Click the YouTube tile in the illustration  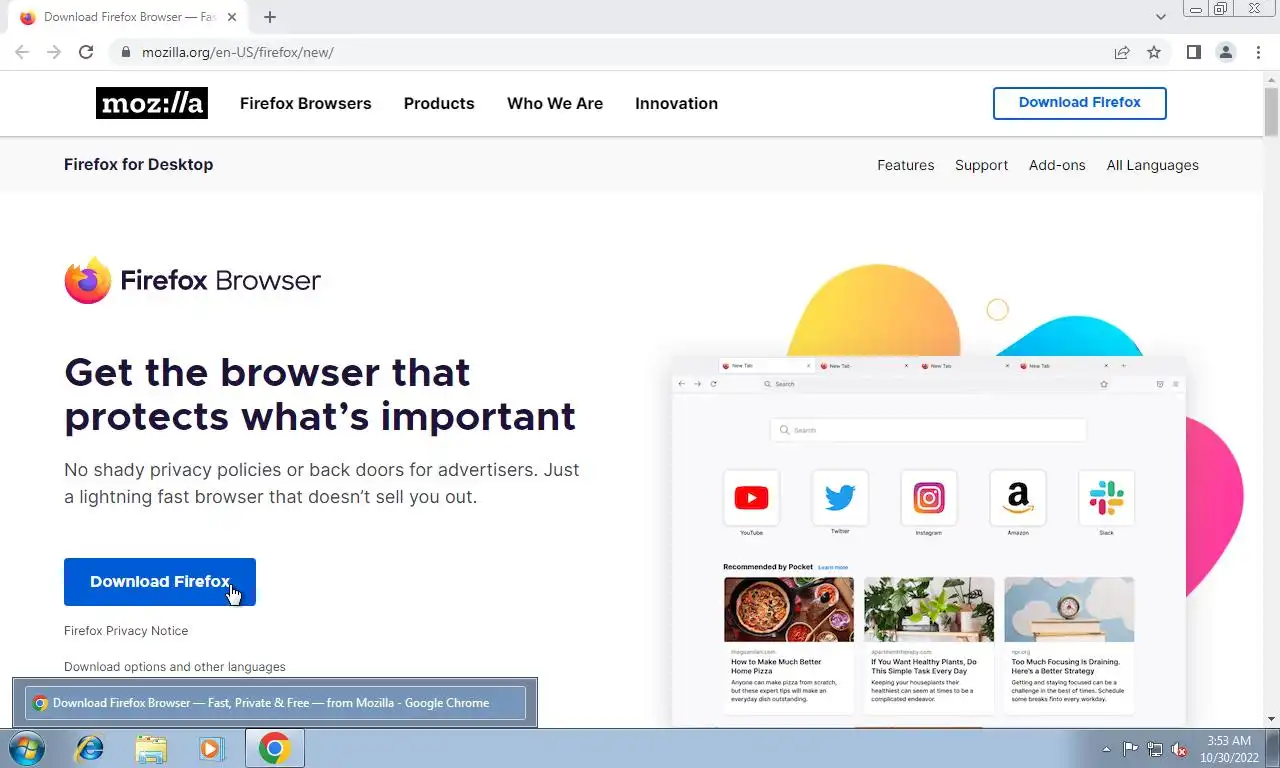[x=751, y=498]
